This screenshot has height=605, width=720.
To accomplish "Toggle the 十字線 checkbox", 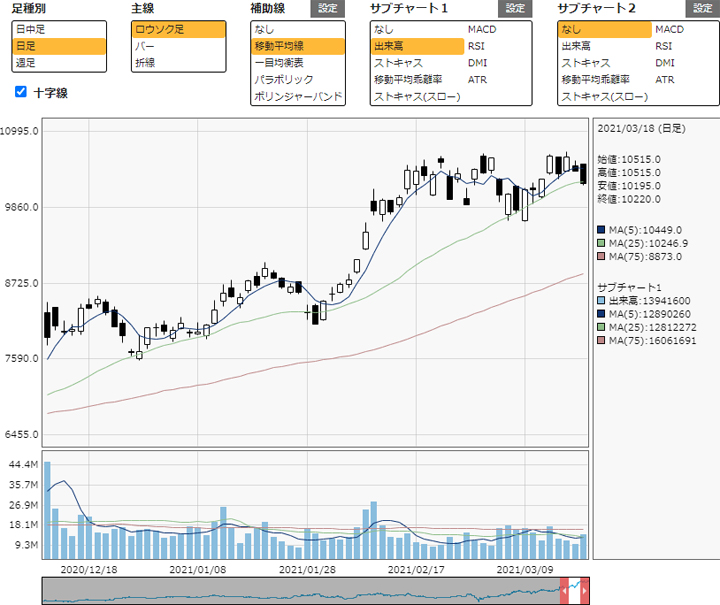I will pos(21,92).
